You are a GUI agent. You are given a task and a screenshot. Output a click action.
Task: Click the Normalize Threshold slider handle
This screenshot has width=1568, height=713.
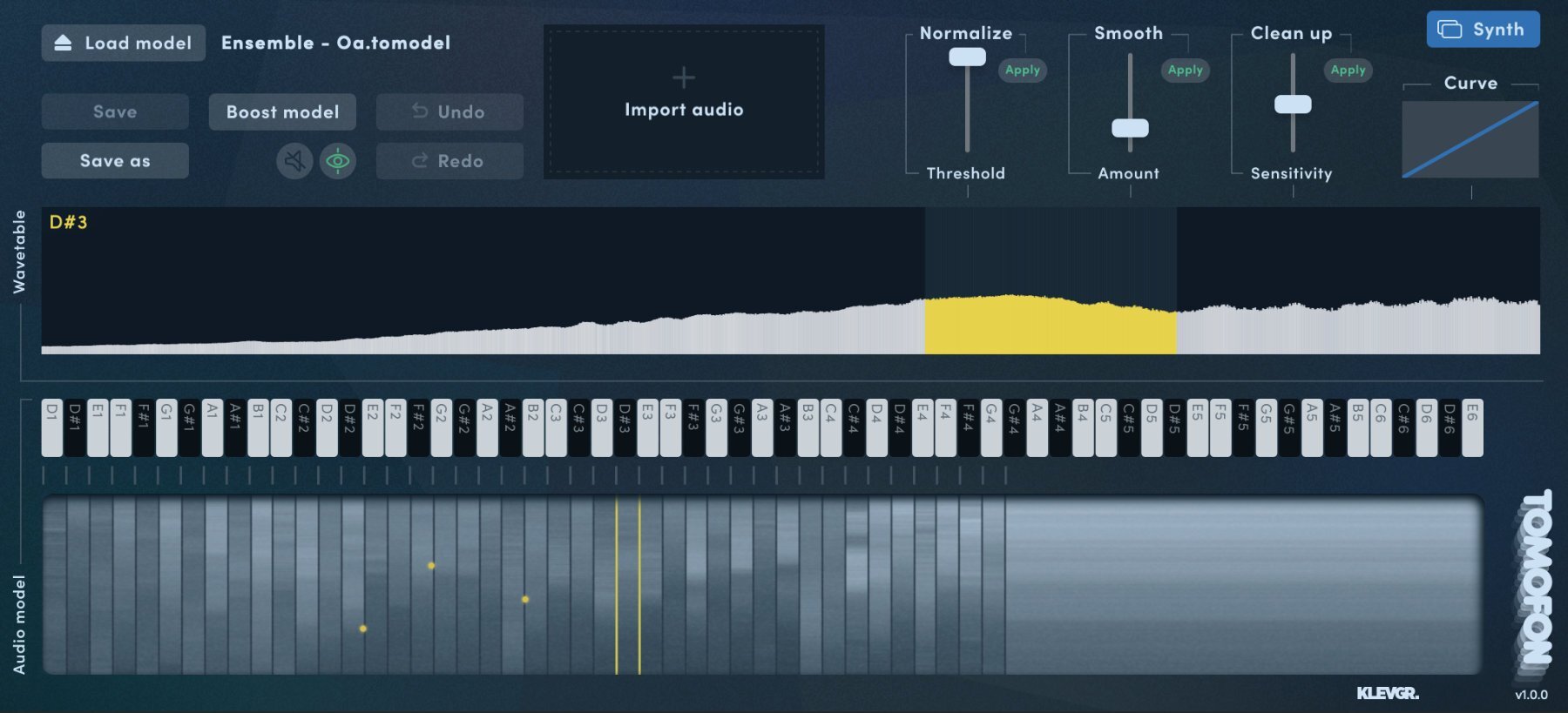click(967, 57)
